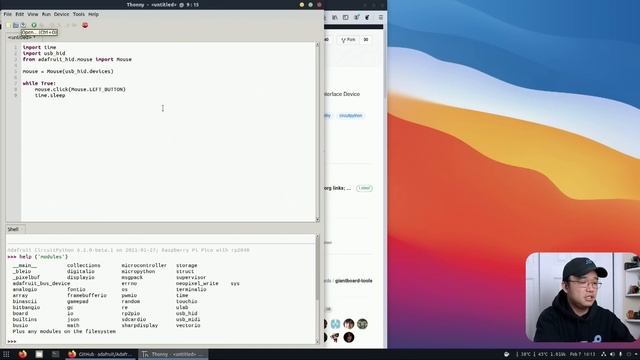Click the Firefox icon in taskbar
The image size is (640, 360).
(x=22, y=354)
